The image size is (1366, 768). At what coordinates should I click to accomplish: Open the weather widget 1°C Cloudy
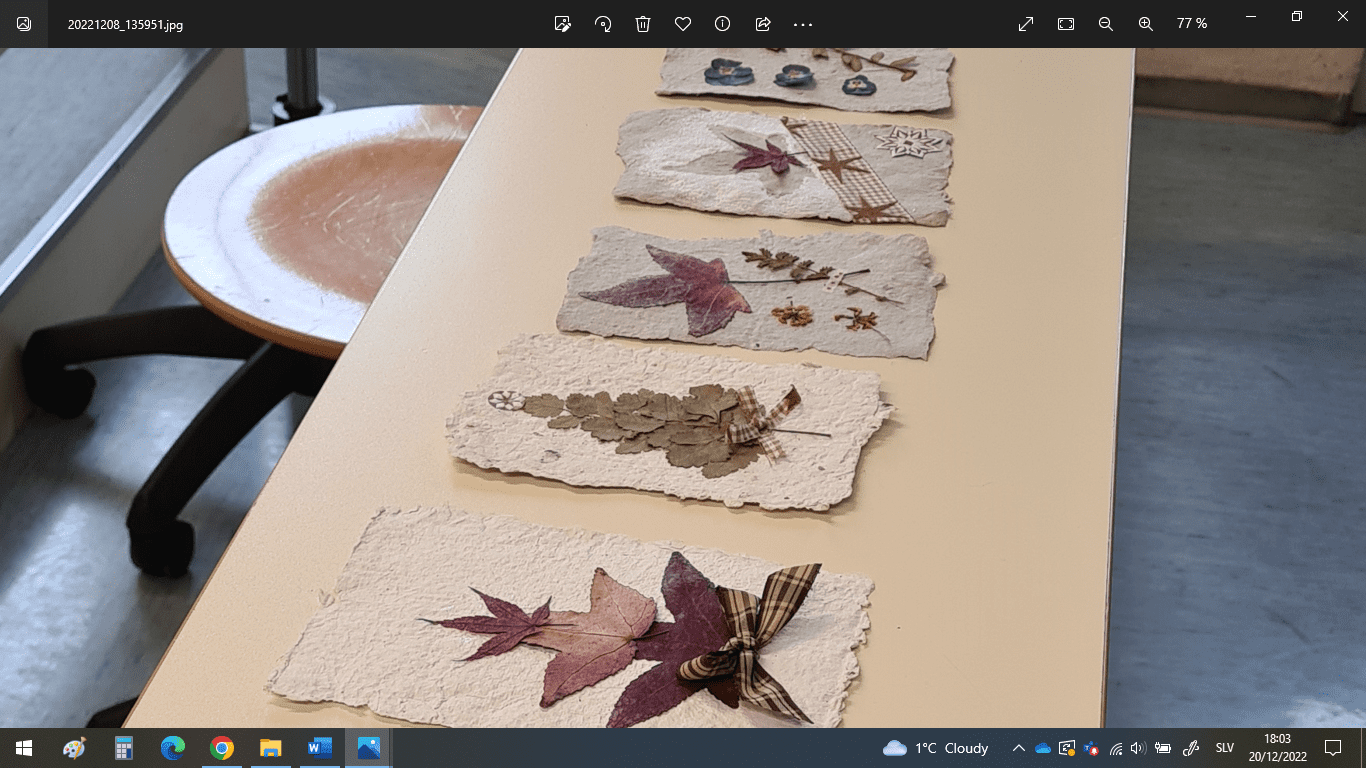[936, 748]
